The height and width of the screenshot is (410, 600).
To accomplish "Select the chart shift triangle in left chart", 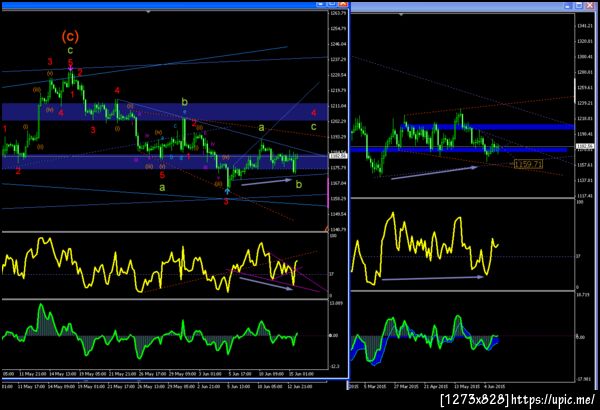I will point(148,12).
